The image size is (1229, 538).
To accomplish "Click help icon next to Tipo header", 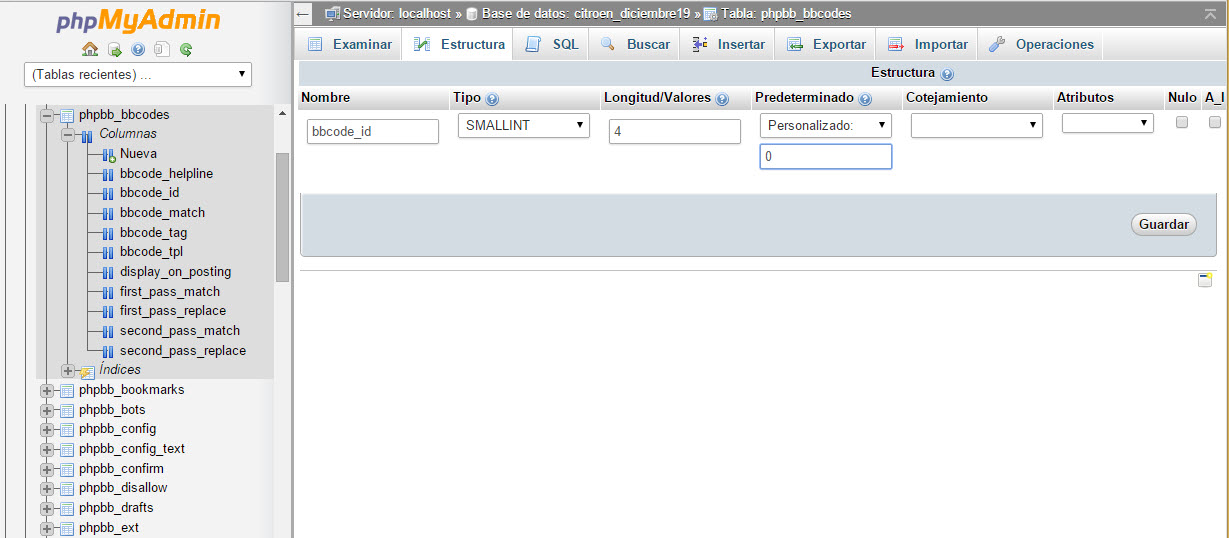I will point(492,99).
